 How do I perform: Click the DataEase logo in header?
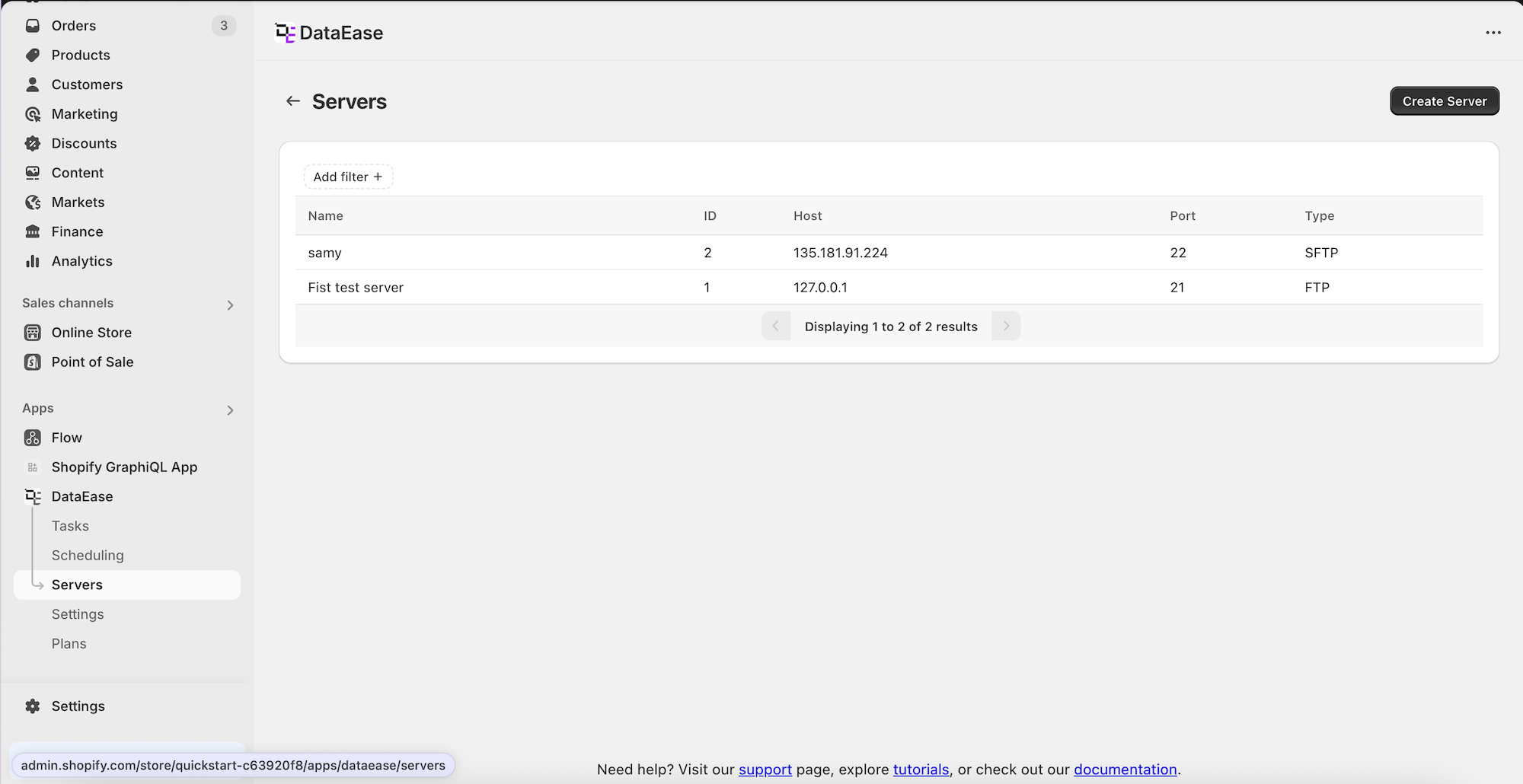pyautogui.click(x=285, y=33)
